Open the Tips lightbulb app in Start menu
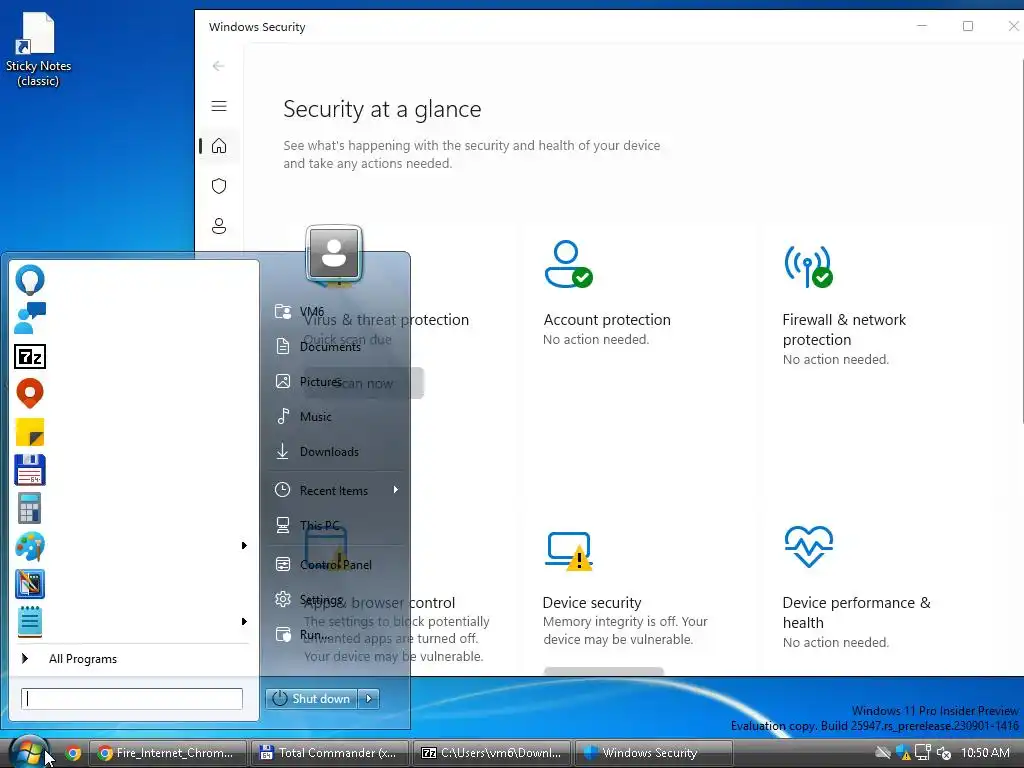 coord(30,281)
